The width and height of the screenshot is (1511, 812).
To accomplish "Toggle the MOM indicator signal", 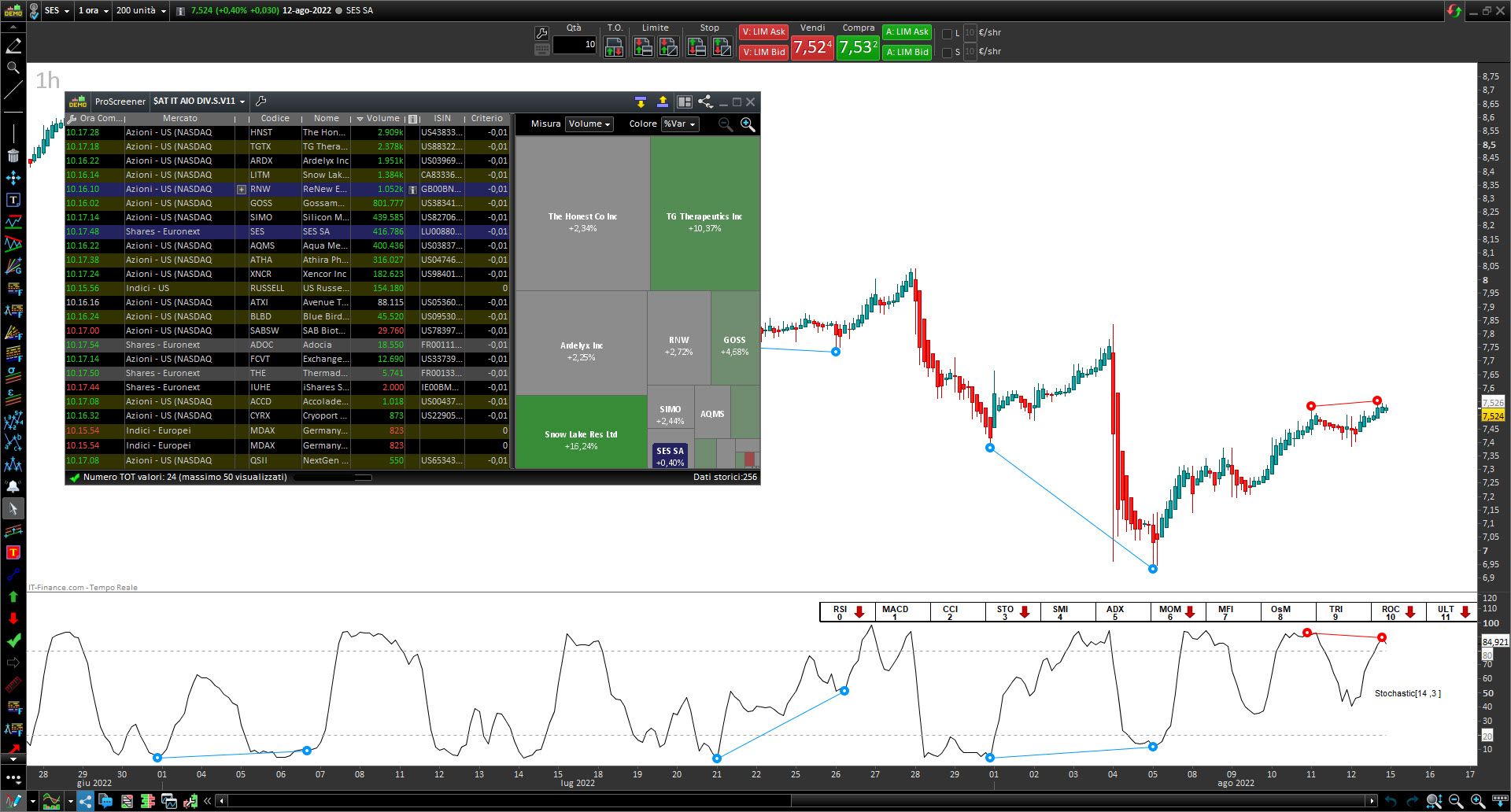I will pyautogui.click(x=1178, y=612).
